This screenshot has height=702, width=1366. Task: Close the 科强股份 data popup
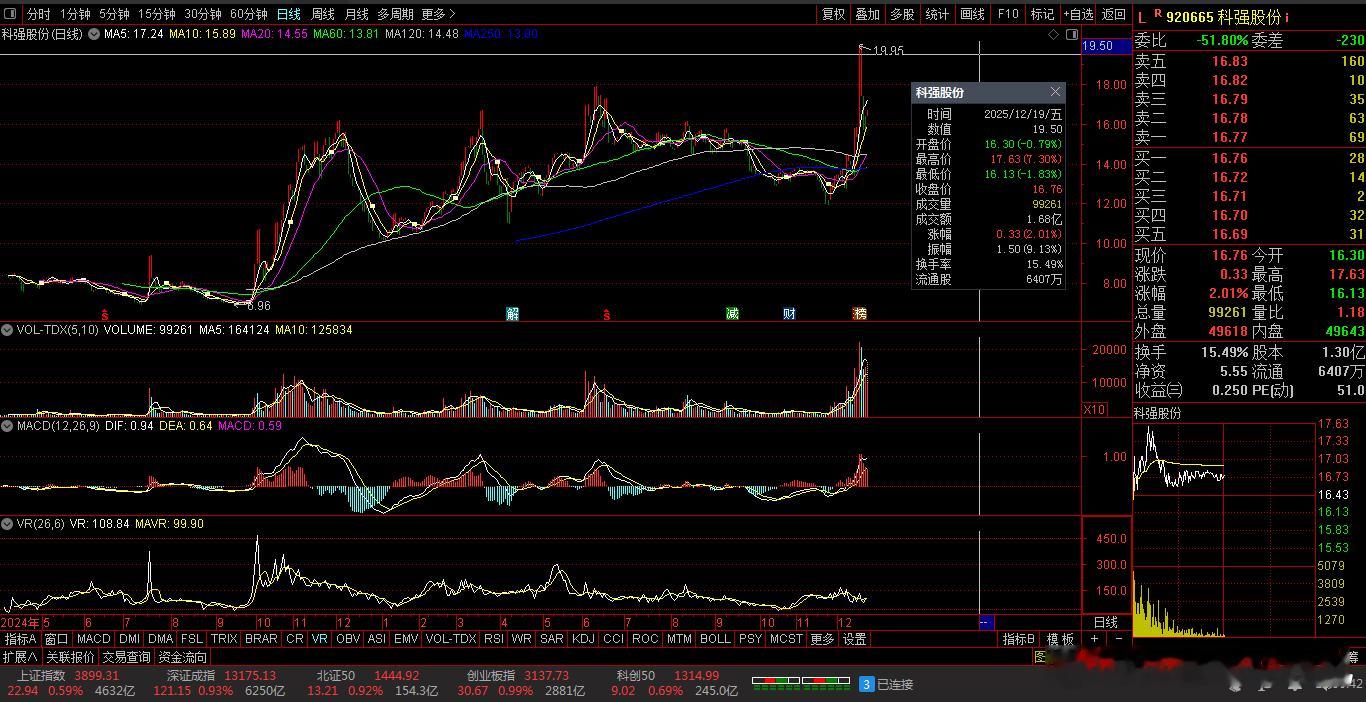(1055, 92)
